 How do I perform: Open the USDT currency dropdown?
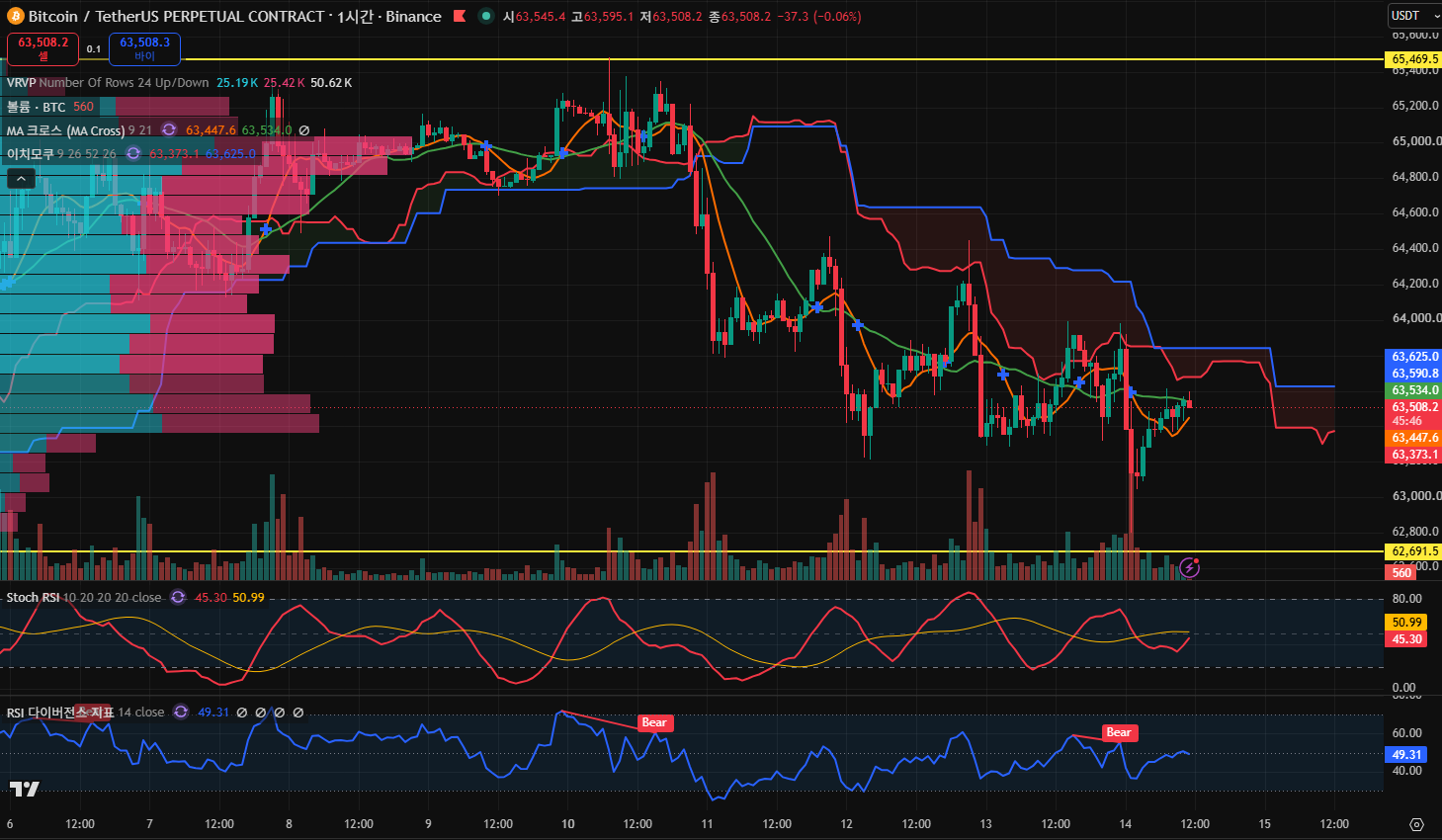click(1414, 16)
